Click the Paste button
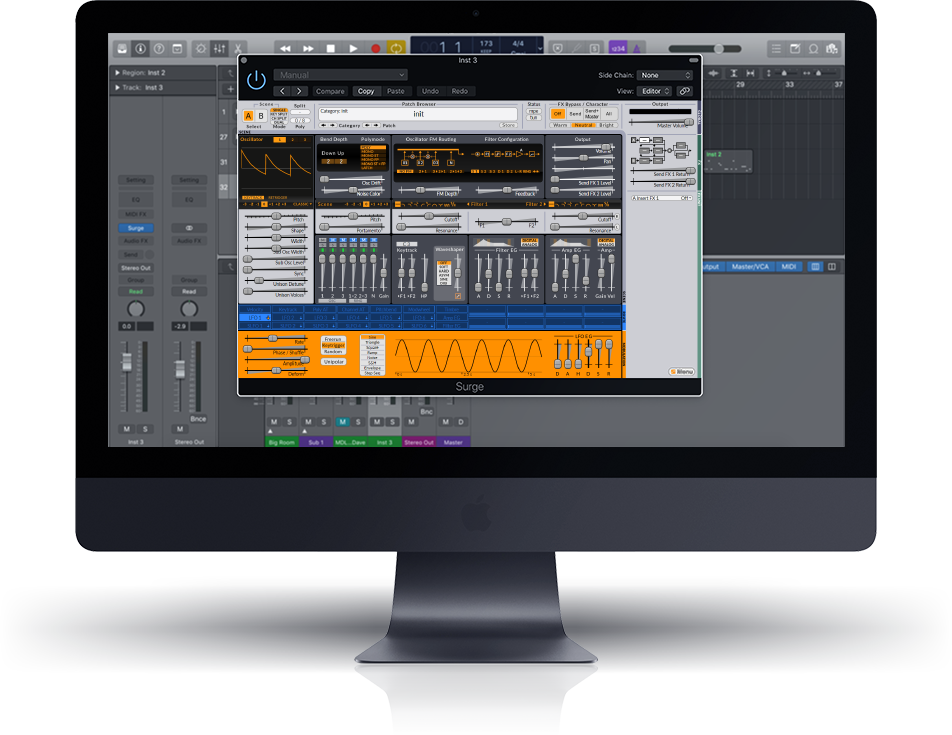This screenshot has width=952, height=735. click(x=396, y=91)
